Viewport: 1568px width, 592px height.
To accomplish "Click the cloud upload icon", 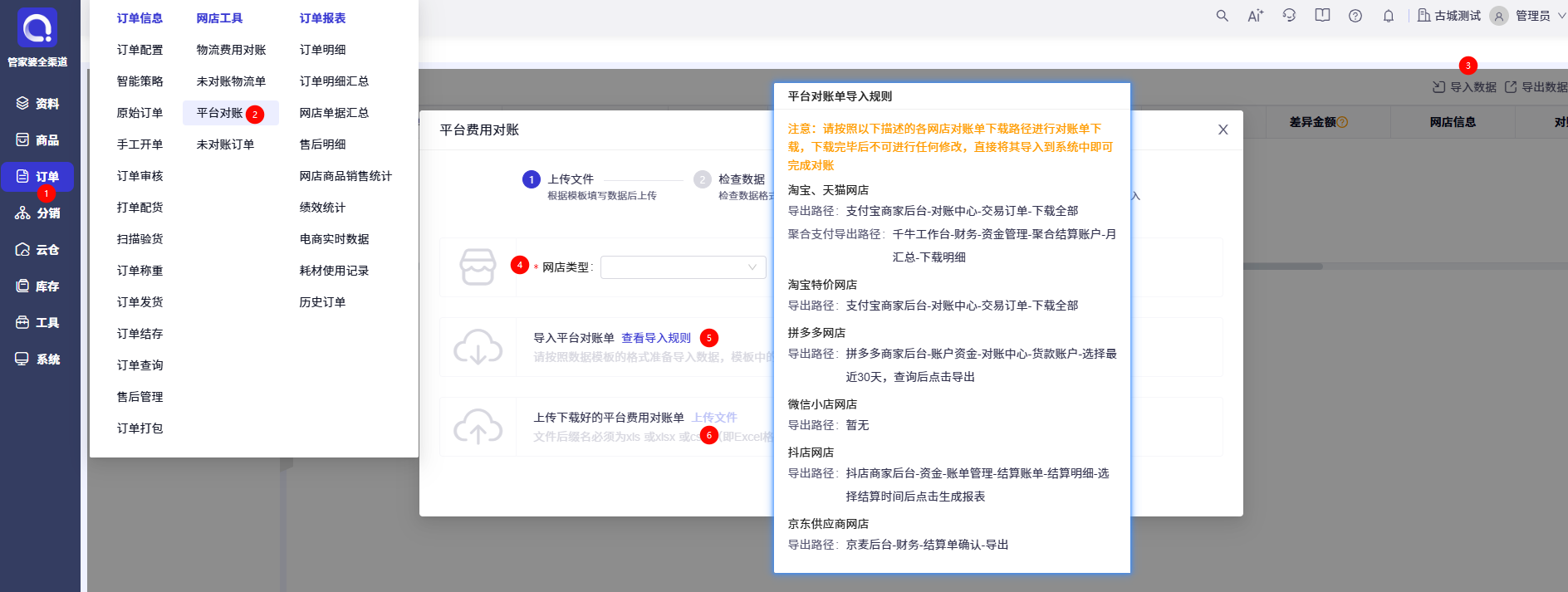I will coord(478,427).
